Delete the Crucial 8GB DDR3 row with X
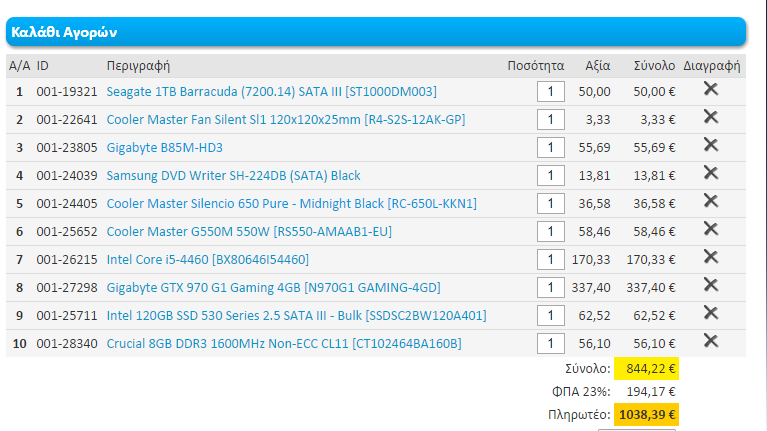 (711, 341)
